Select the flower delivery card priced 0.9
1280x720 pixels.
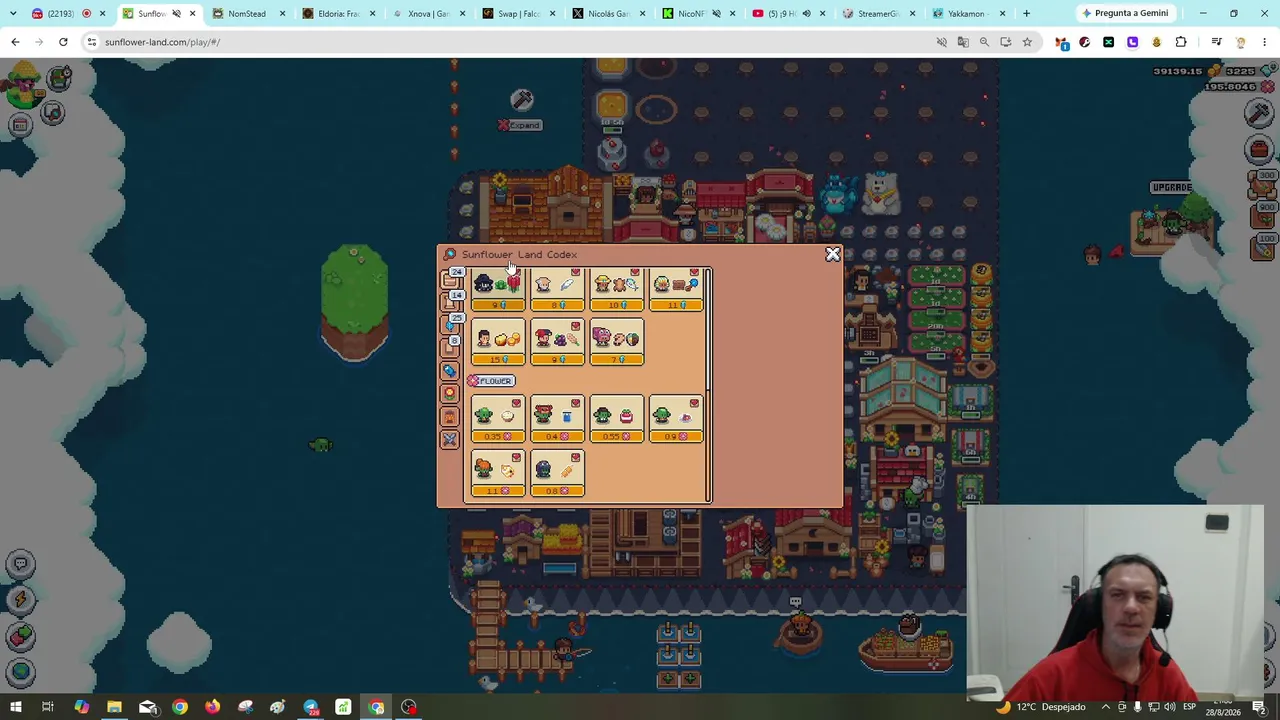[676, 420]
